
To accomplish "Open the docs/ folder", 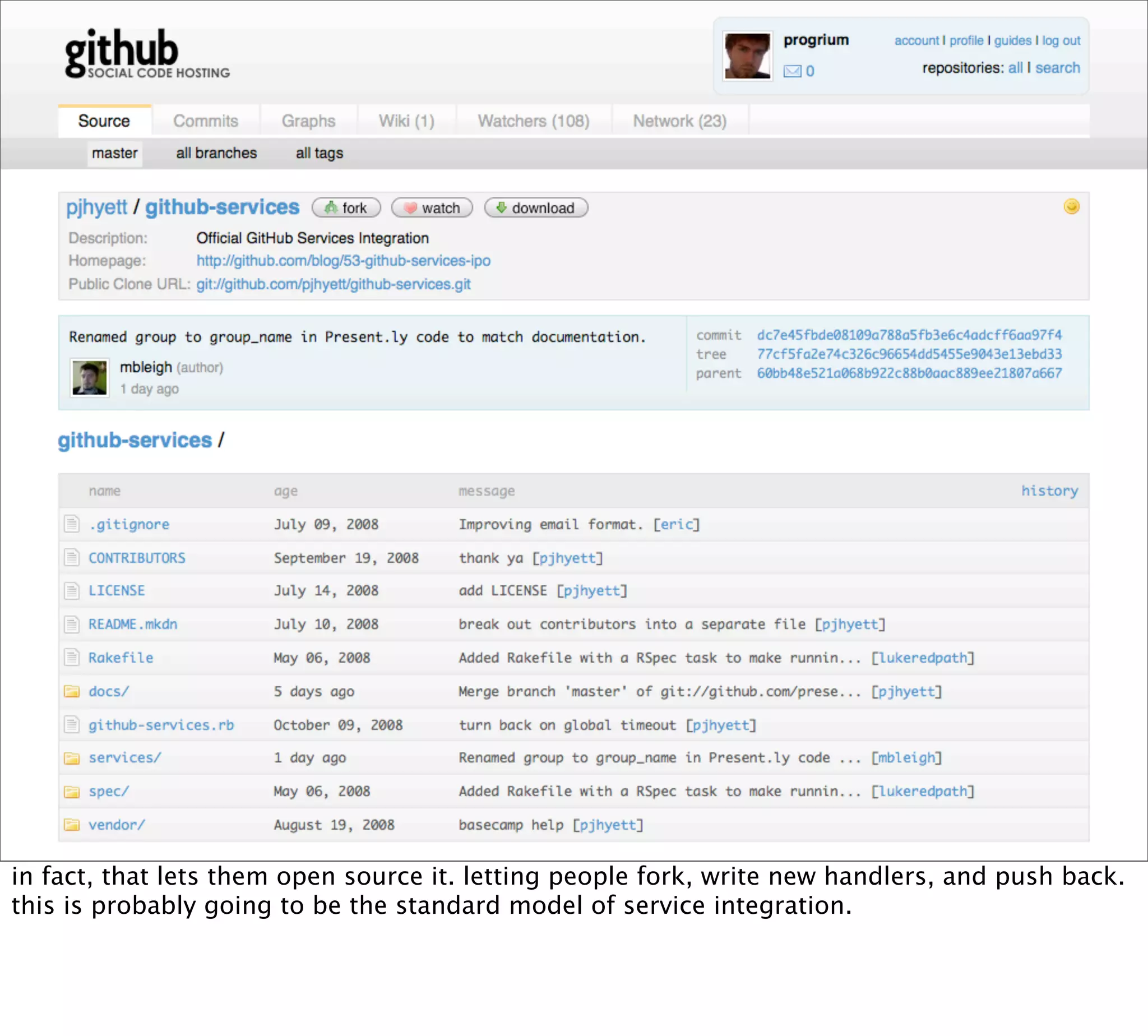I will coord(109,691).
